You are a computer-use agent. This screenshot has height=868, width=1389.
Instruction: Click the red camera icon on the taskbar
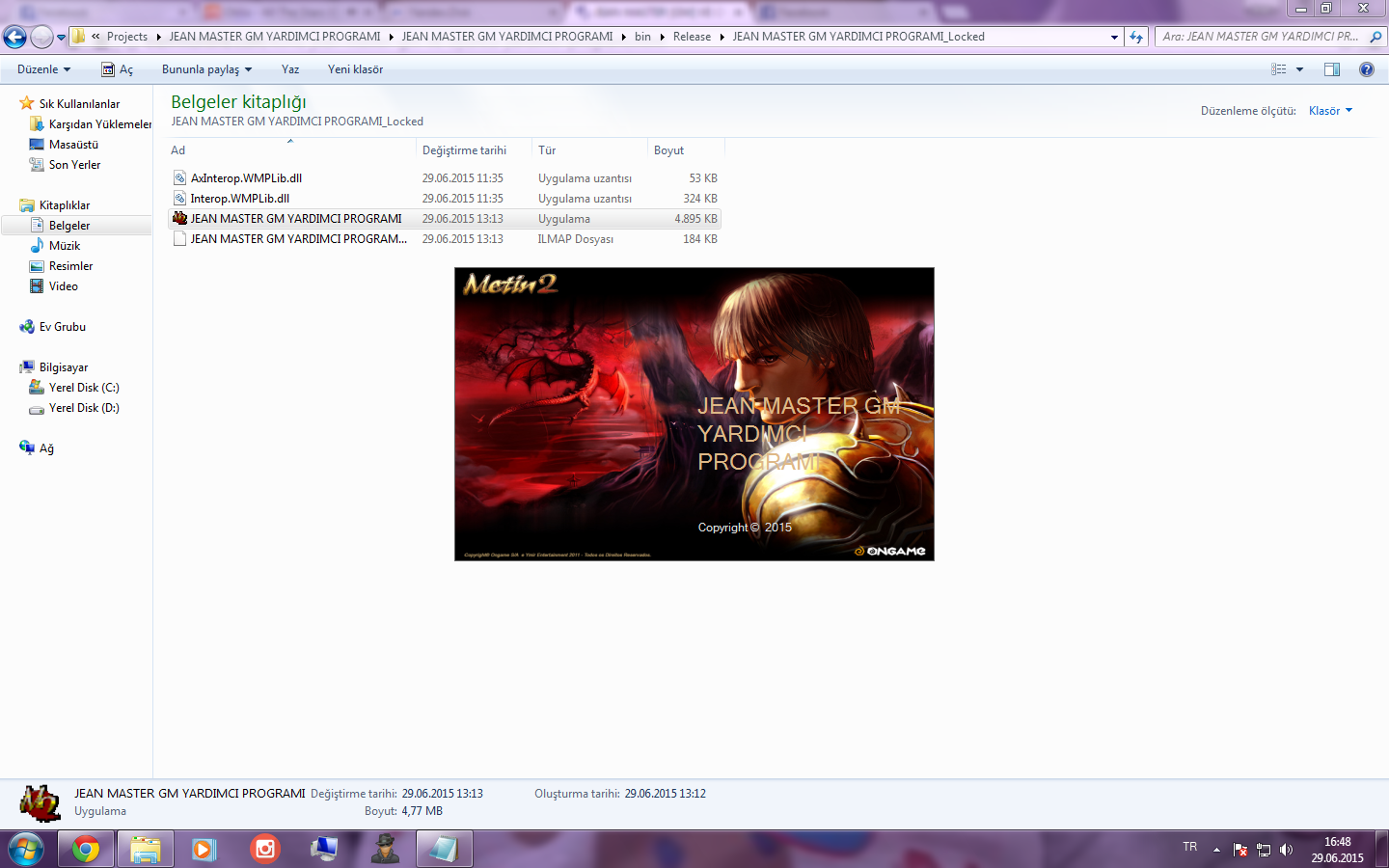pos(264,850)
